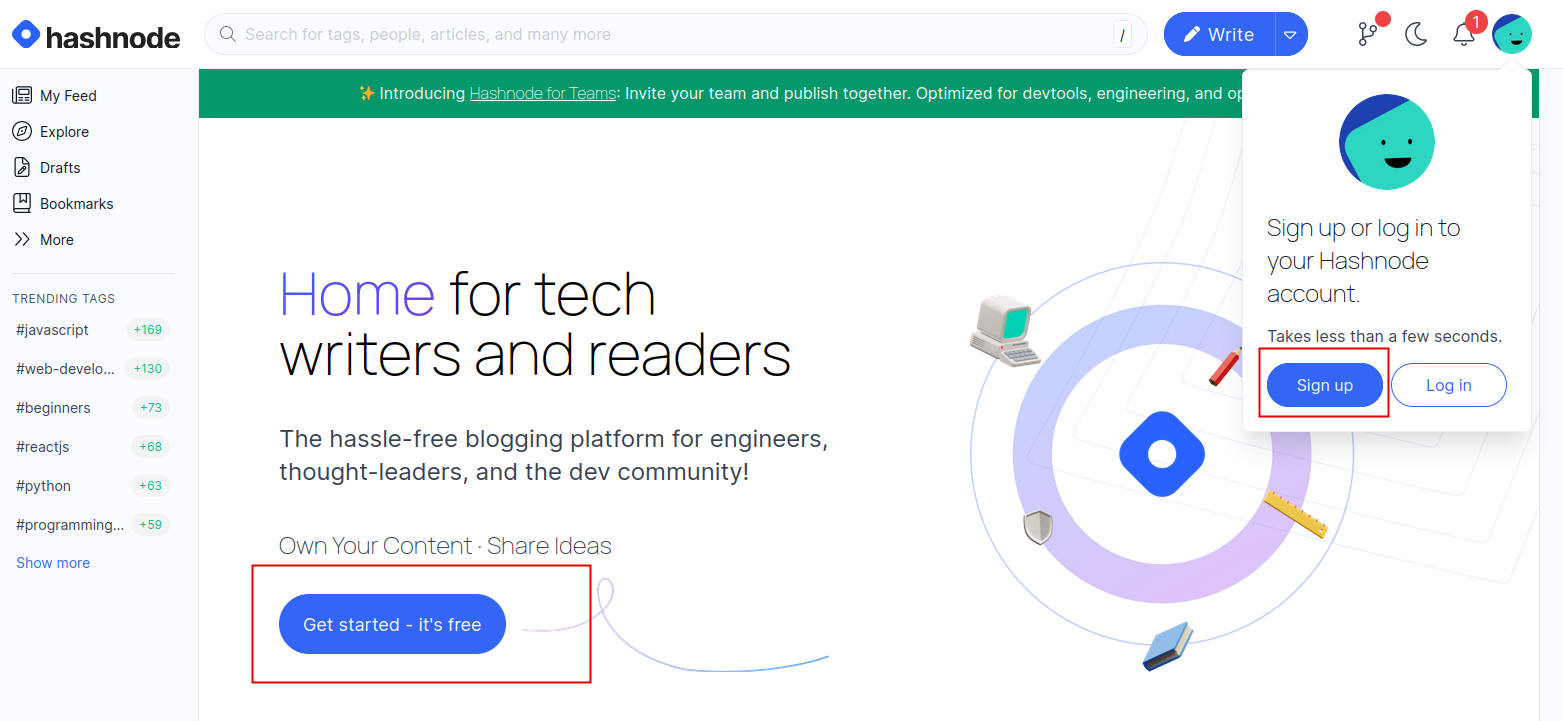Open the changelog branch icon

[1367, 34]
